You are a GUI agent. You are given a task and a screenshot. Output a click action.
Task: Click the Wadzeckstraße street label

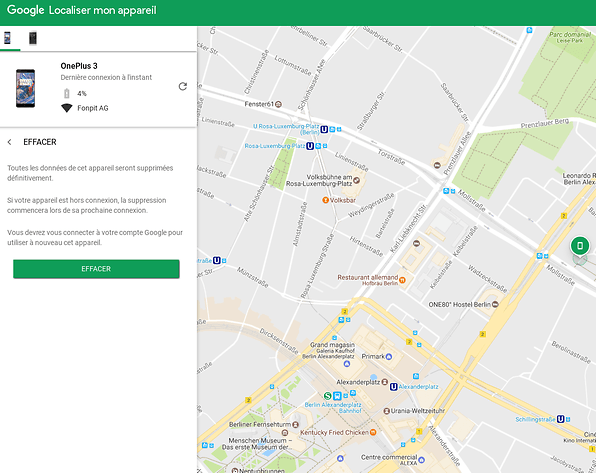(x=487, y=279)
